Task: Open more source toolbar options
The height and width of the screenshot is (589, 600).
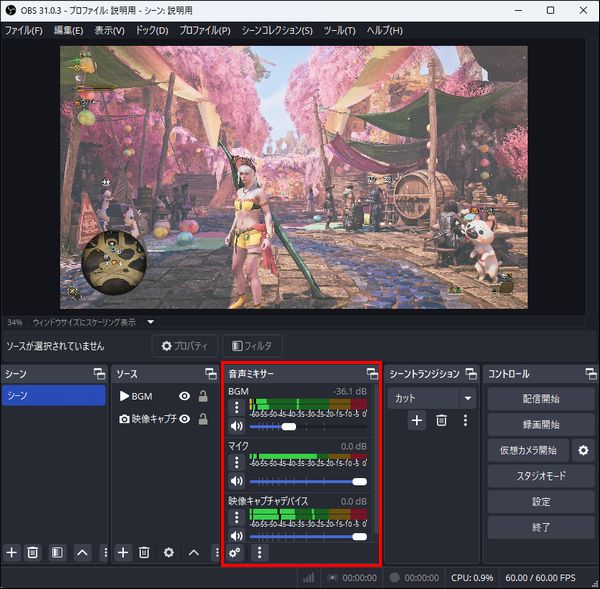Action: click(x=217, y=552)
